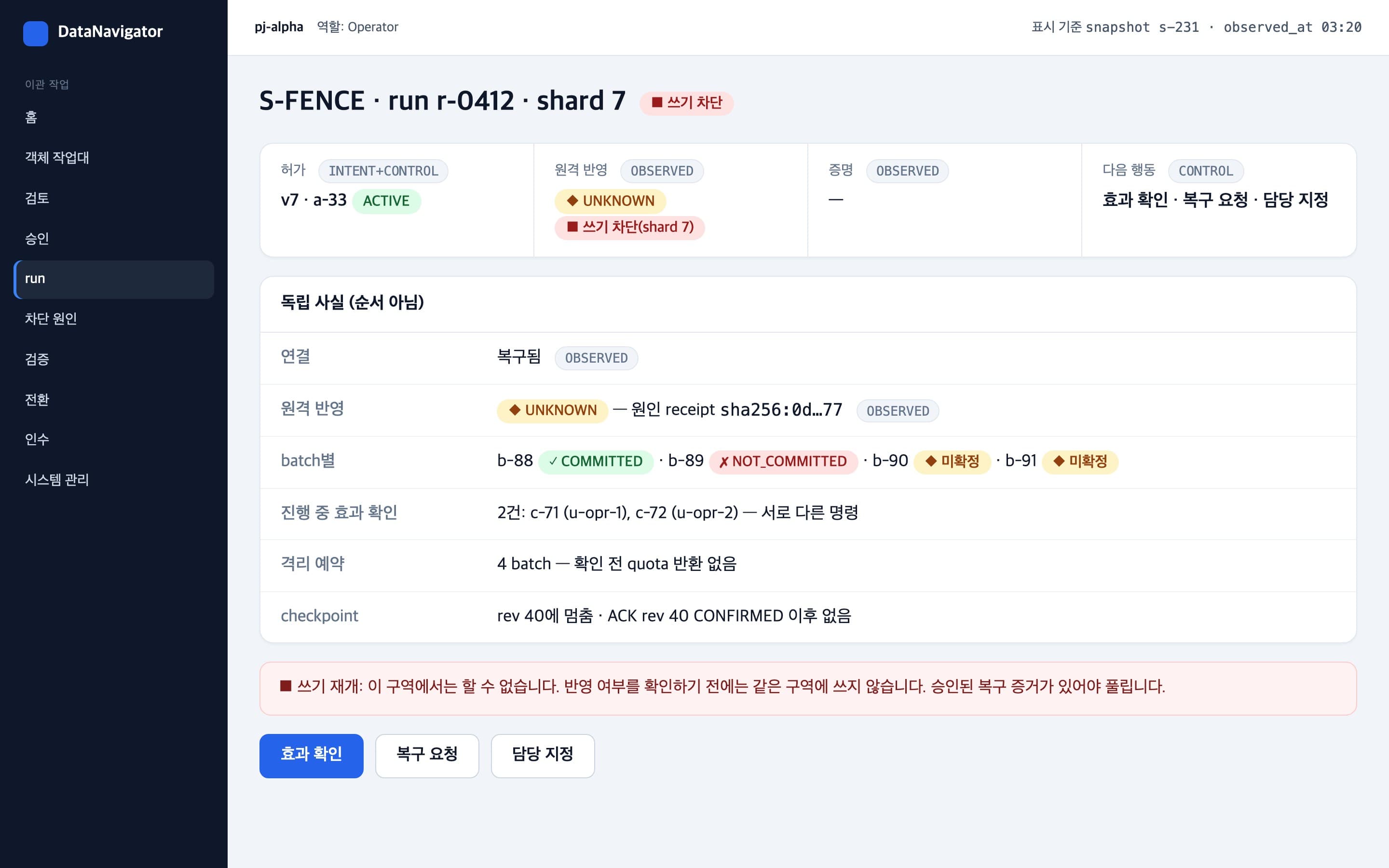
Task: Open 시스템 관리 in the sidebar
Action: (114, 480)
